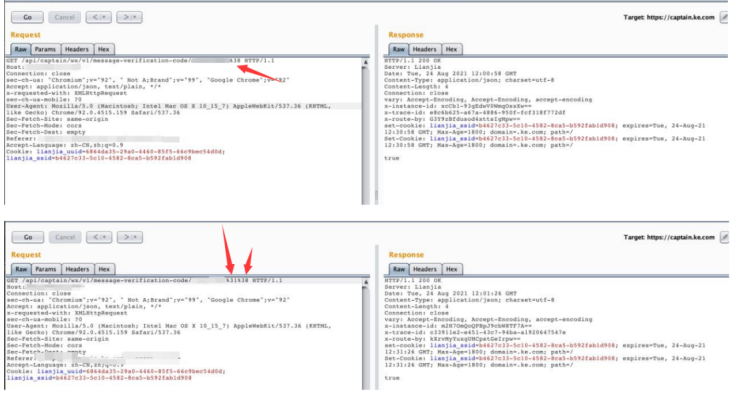Viewport: 750px width, 403px height.
Task: Select Raw tab of bottom Response
Action: click(399, 269)
